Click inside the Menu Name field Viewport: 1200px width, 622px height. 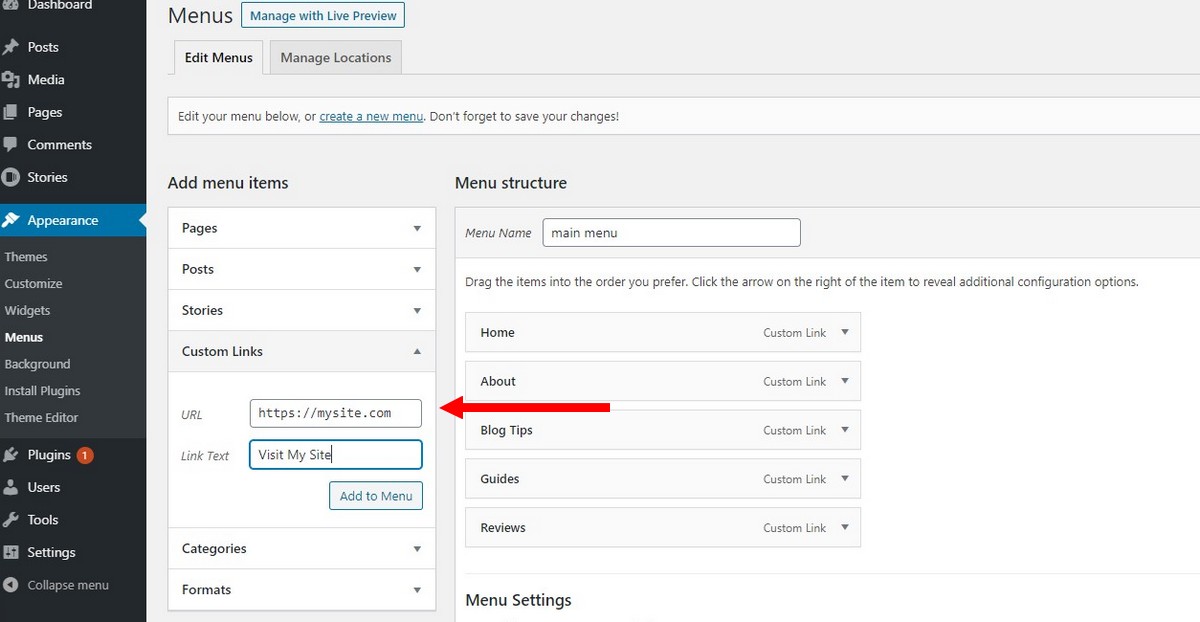(x=671, y=232)
